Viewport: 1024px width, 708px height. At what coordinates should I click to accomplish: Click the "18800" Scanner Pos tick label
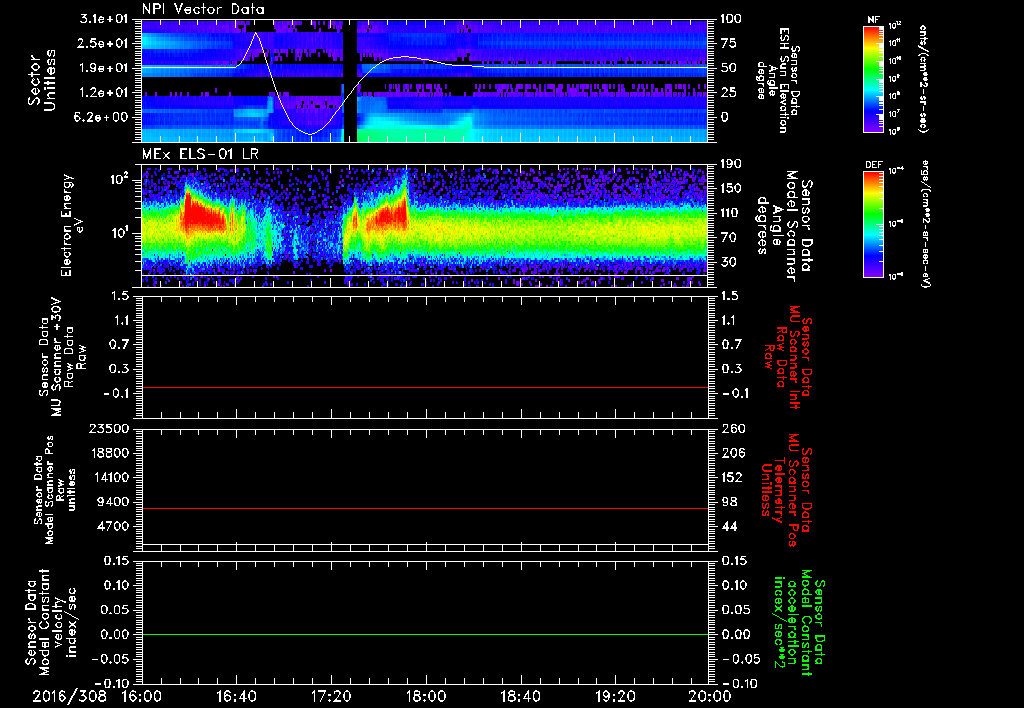coord(109,453)
